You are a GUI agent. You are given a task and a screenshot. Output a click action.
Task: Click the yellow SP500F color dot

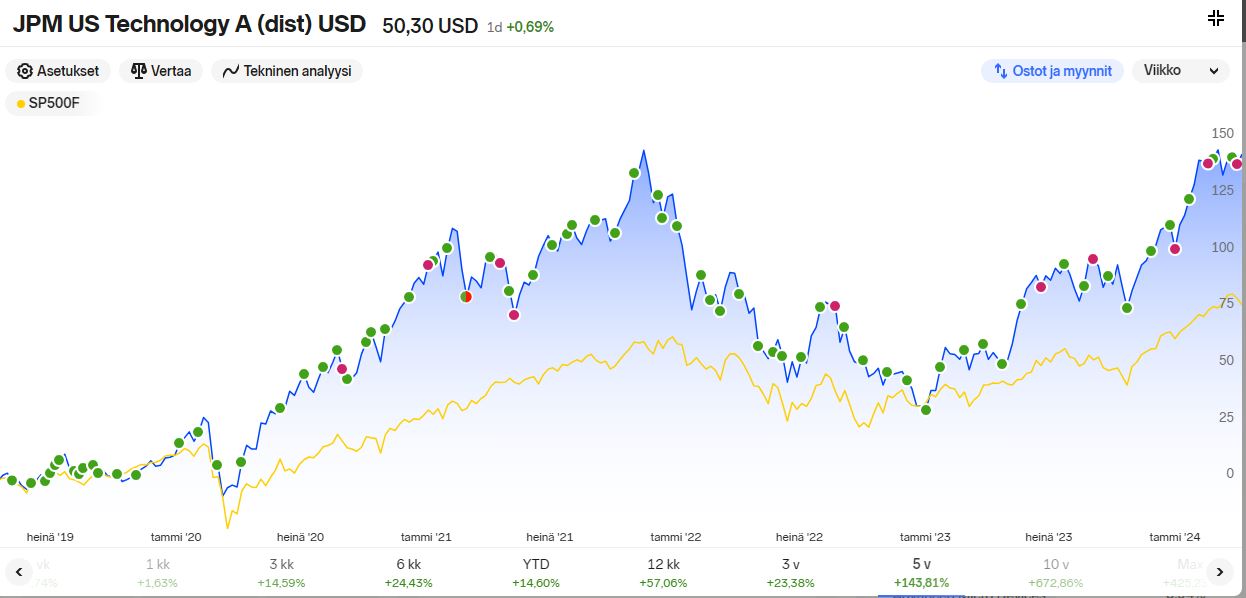click(x=21, y=103)
